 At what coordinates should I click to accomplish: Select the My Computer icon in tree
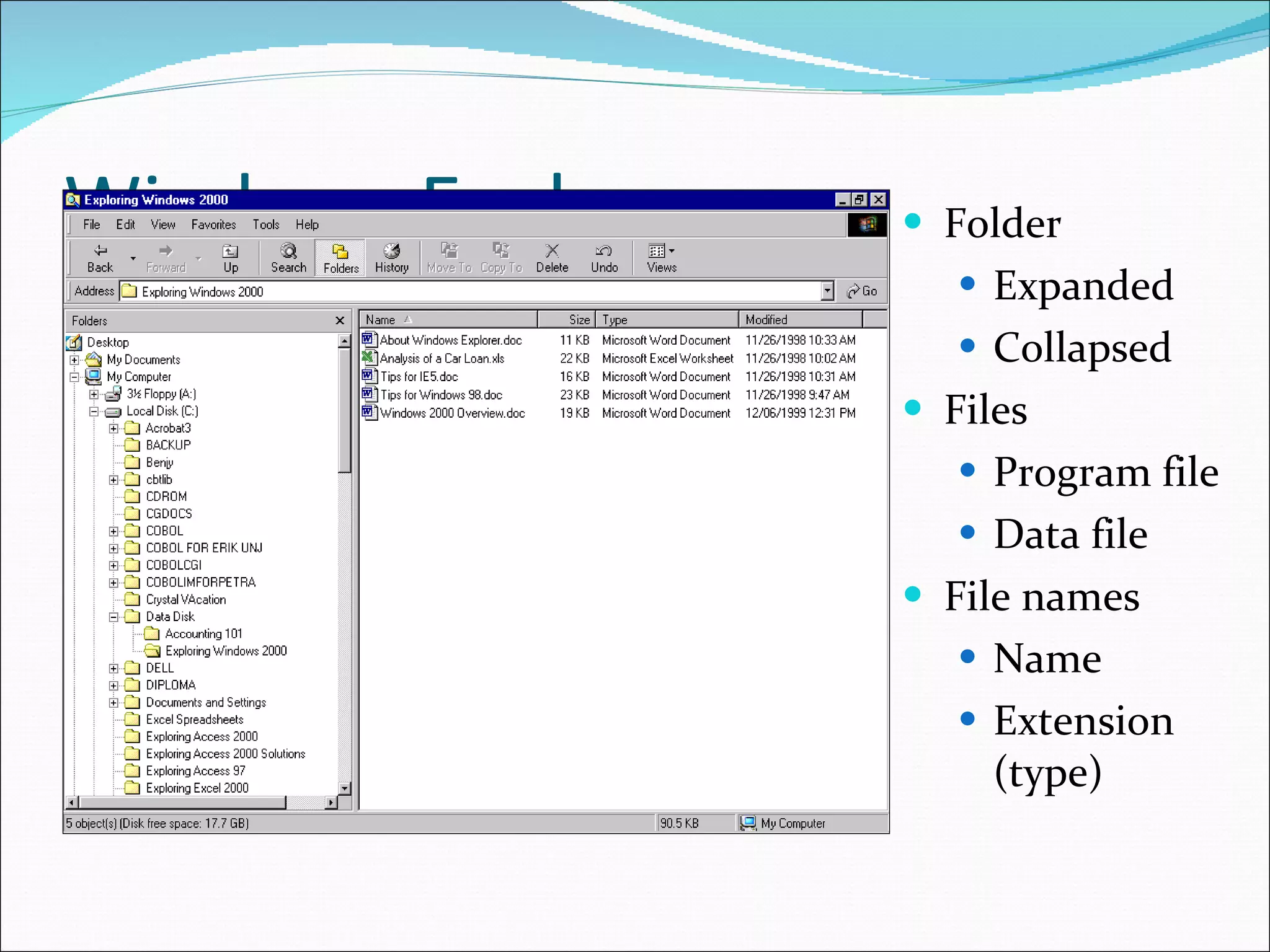pyautogui.click(x=94, y=376)
